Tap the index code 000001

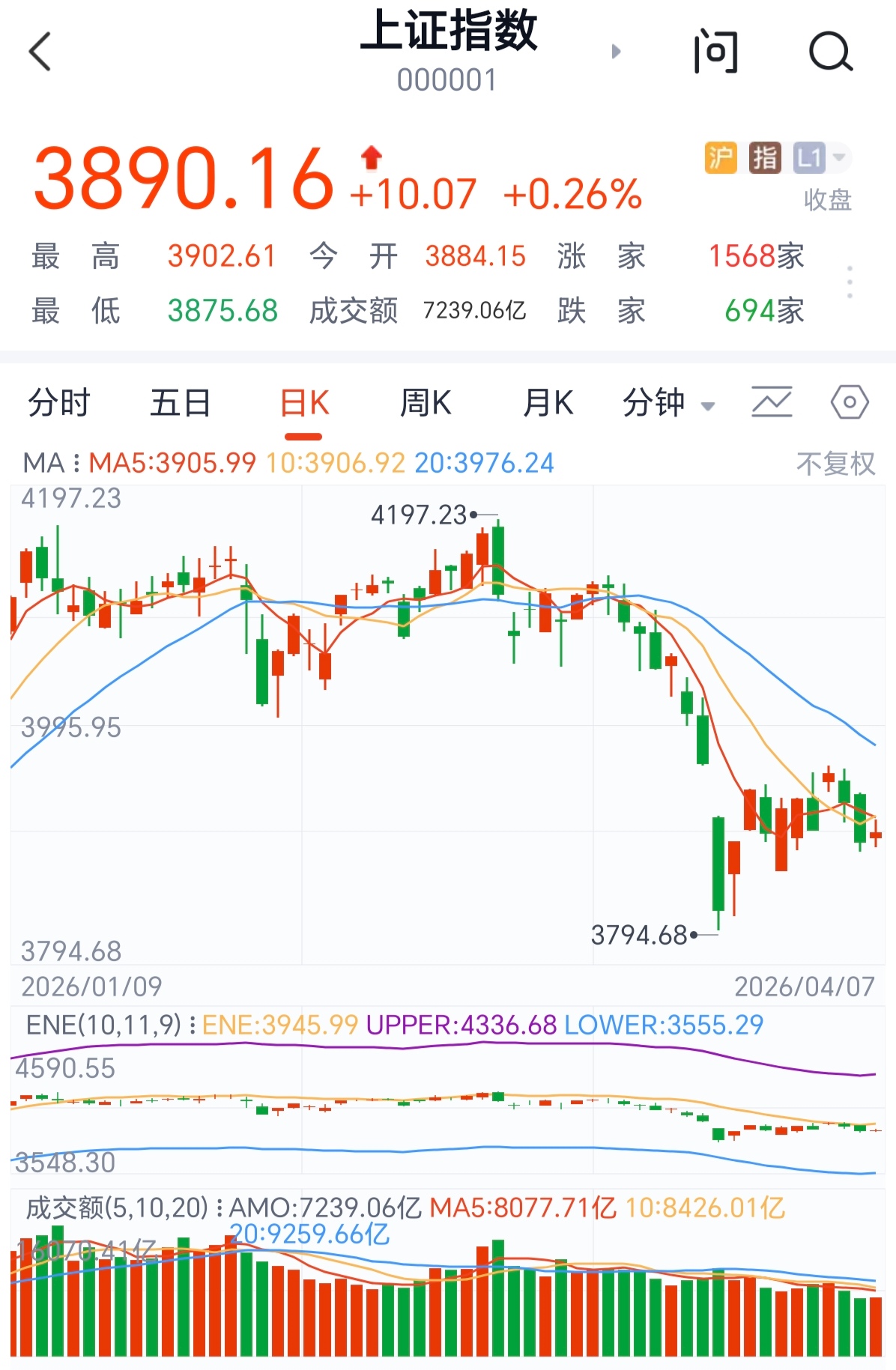point(447,80)
